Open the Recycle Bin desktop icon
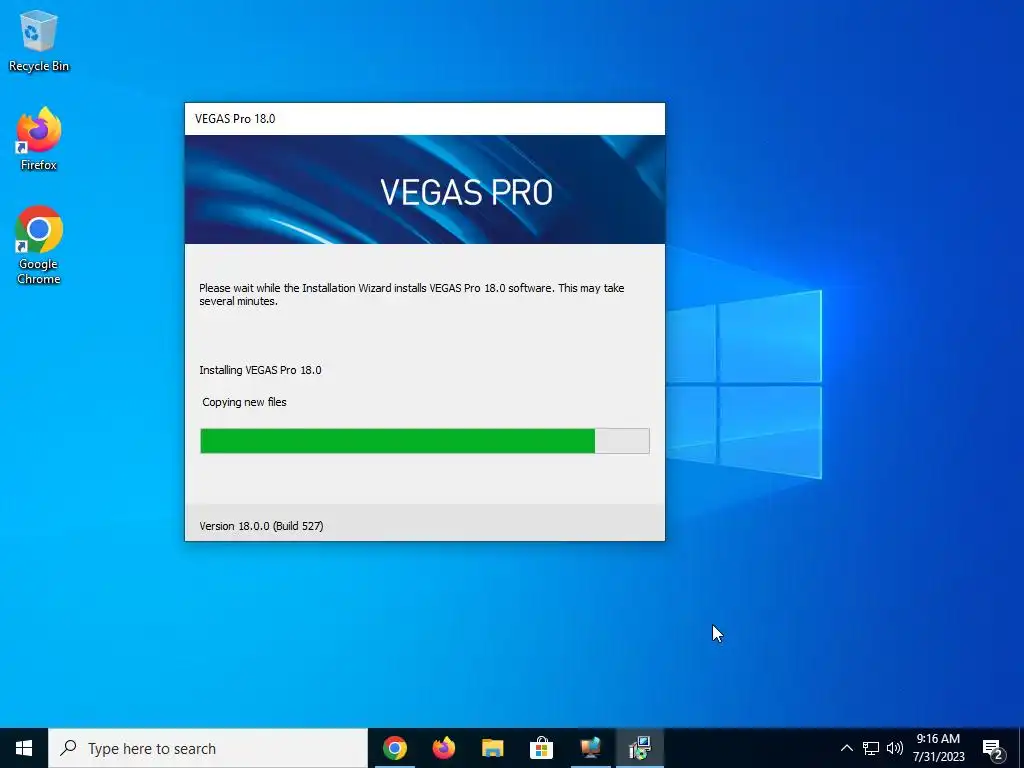The height and width of the screenshot is (768, 1024). tap(39, 40)
